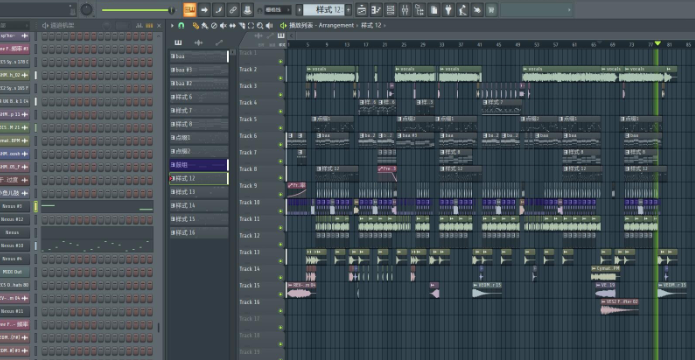Select pattern Bbaa #3 in the picker
The image size is (695, 360).
[x=199, y=70]
